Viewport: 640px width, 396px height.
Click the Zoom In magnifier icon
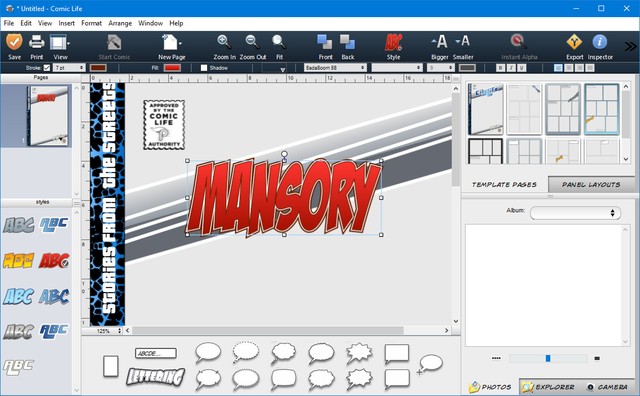(224, 42)
